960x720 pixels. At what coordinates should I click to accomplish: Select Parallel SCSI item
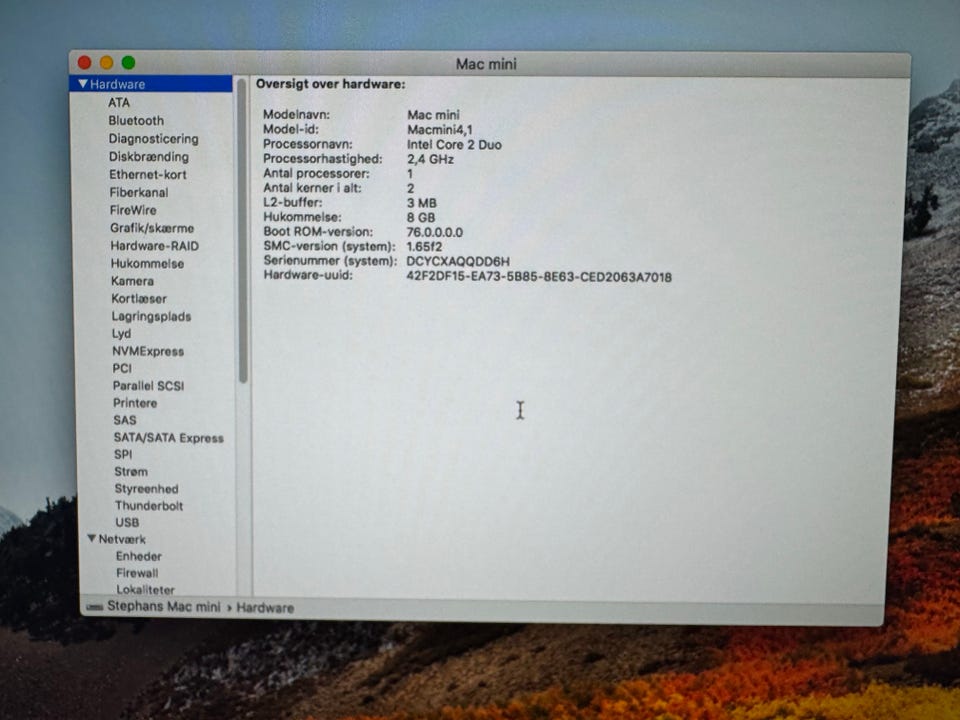coord(148,386)
